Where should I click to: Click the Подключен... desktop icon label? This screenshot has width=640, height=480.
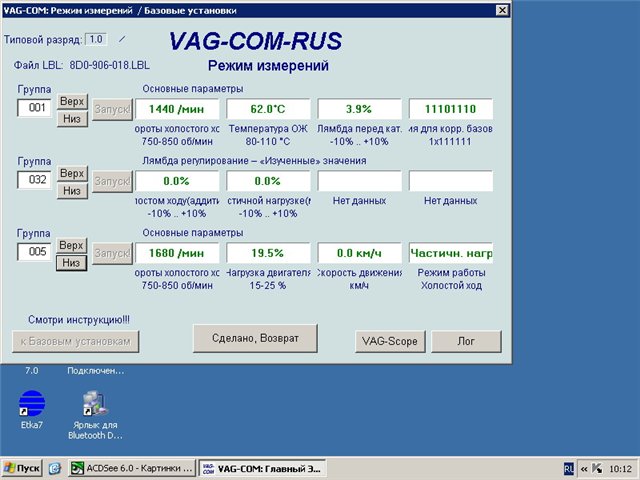(x=96, y=371)
